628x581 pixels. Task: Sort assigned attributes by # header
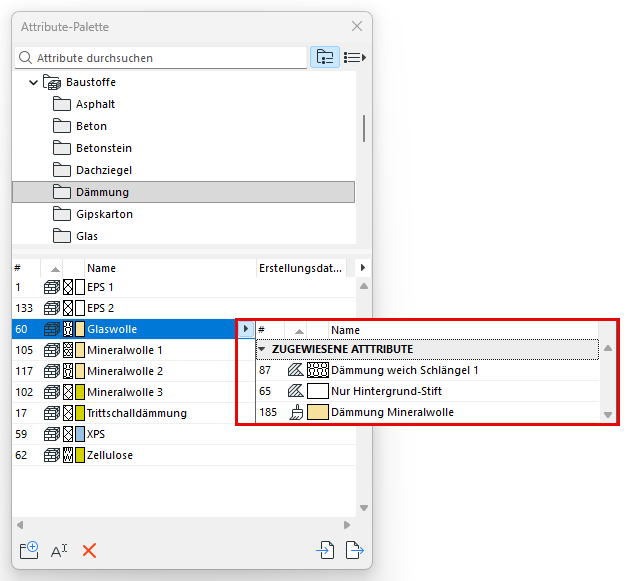click(x=270, y=330)
